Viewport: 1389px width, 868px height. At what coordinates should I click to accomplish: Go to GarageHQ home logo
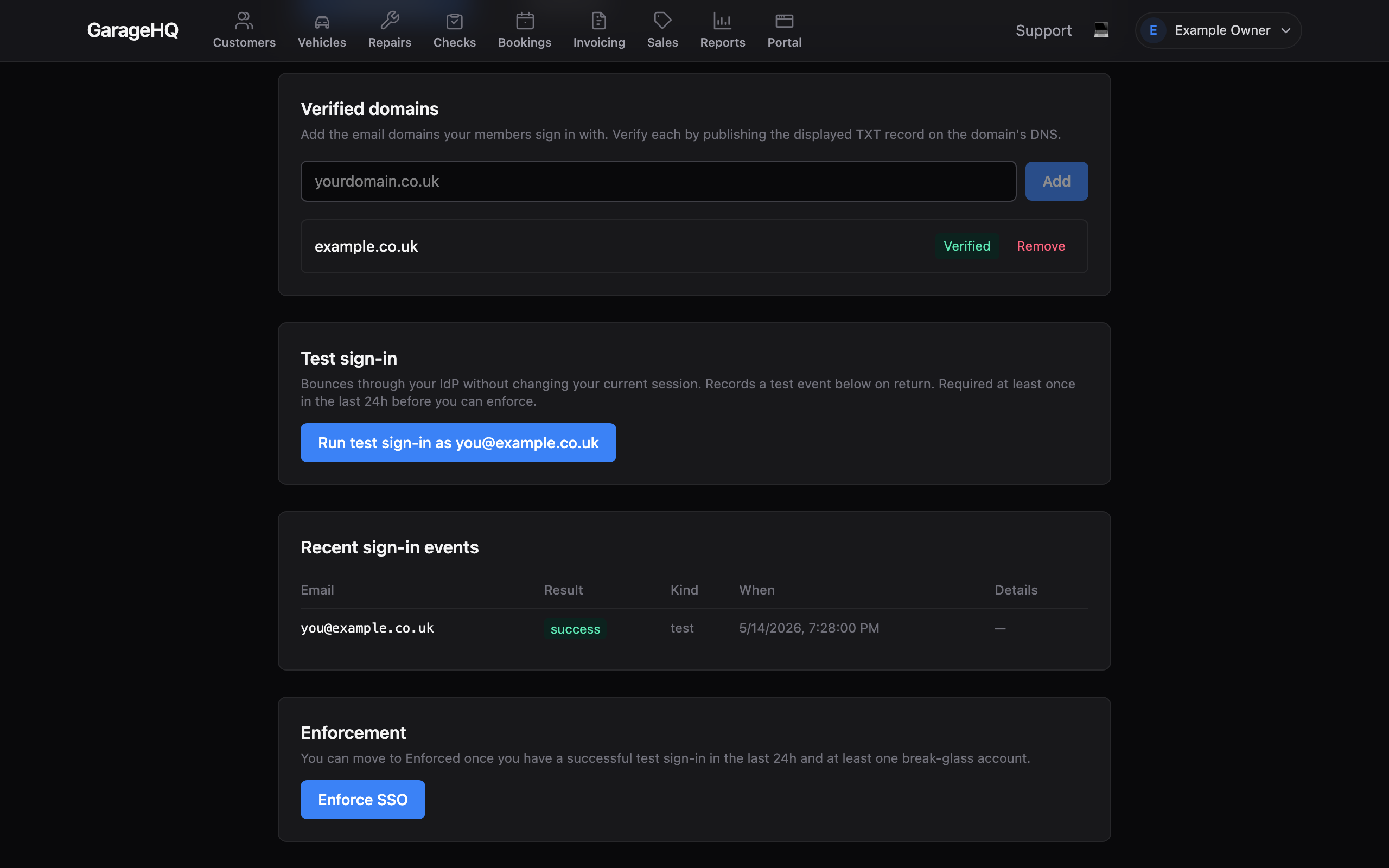click(x=132, y=30)
